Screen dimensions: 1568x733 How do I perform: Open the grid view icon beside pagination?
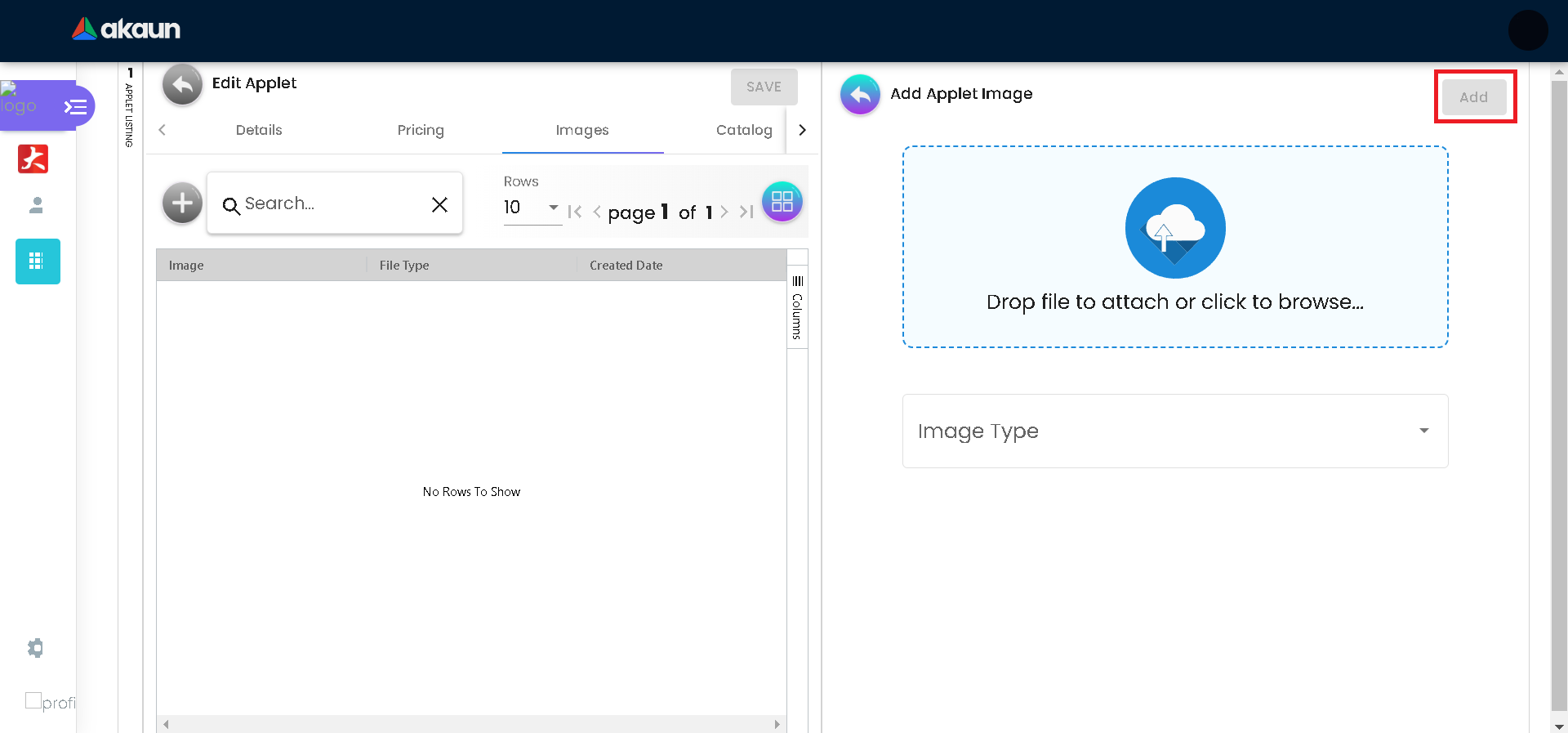click(782, 202)
